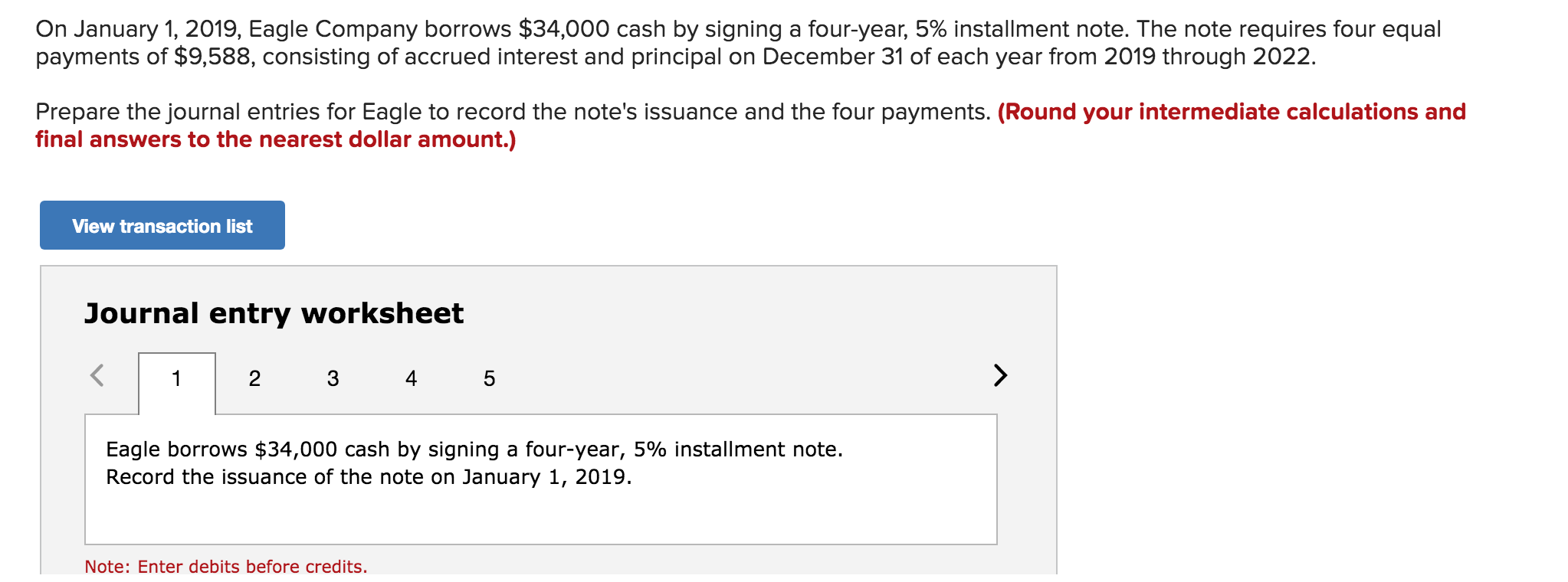Click the forward chevron on the worksheet
1568x582 pixels.
(x=1000, y=376)
